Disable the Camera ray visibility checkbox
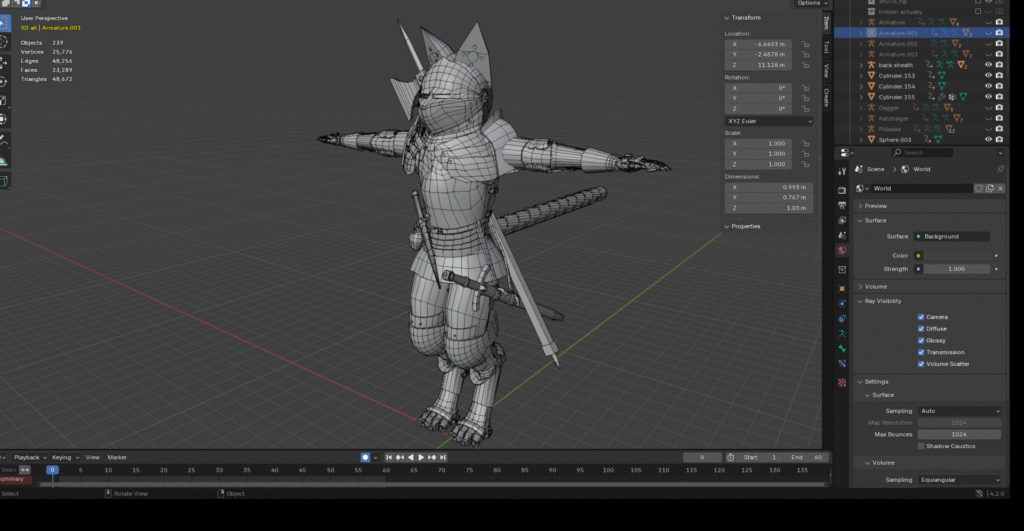 tap(921, 317)
